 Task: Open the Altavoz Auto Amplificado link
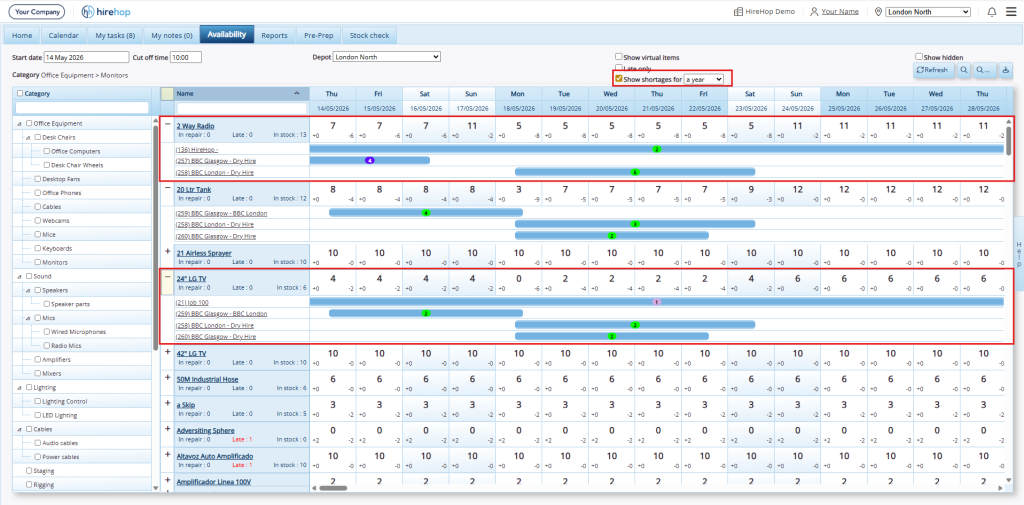tap(215, 456)
